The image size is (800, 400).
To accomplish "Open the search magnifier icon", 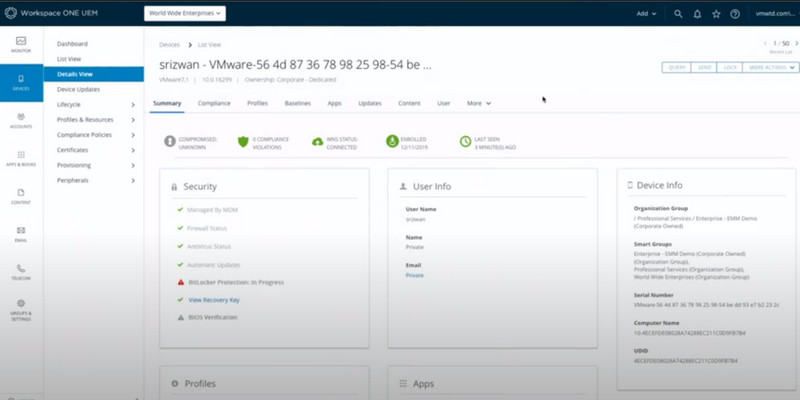I will 678,14.
